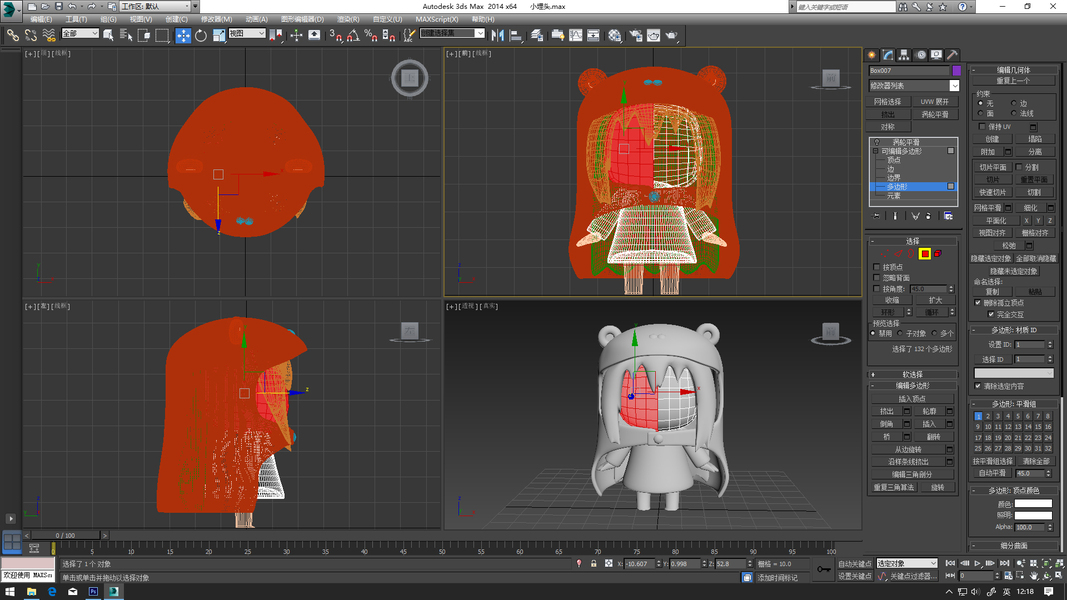The height and width of the screenshot is (600, 1067).
Task: Click the Render Production teapot icon
Action: point(672,35)
